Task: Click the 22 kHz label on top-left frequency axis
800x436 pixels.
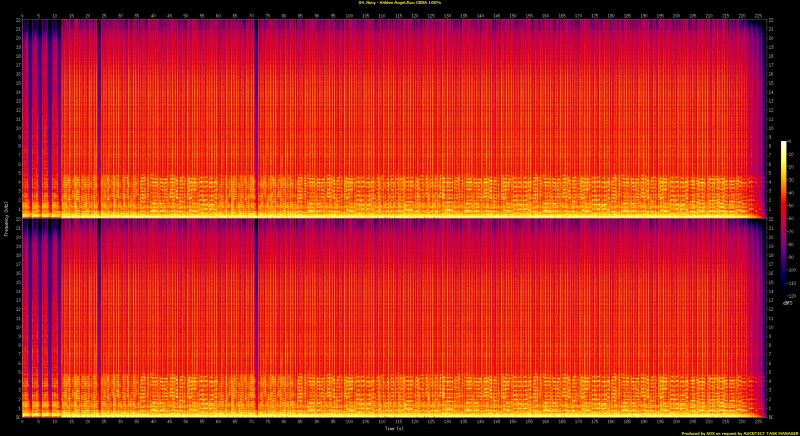Action: click(16, 23)
